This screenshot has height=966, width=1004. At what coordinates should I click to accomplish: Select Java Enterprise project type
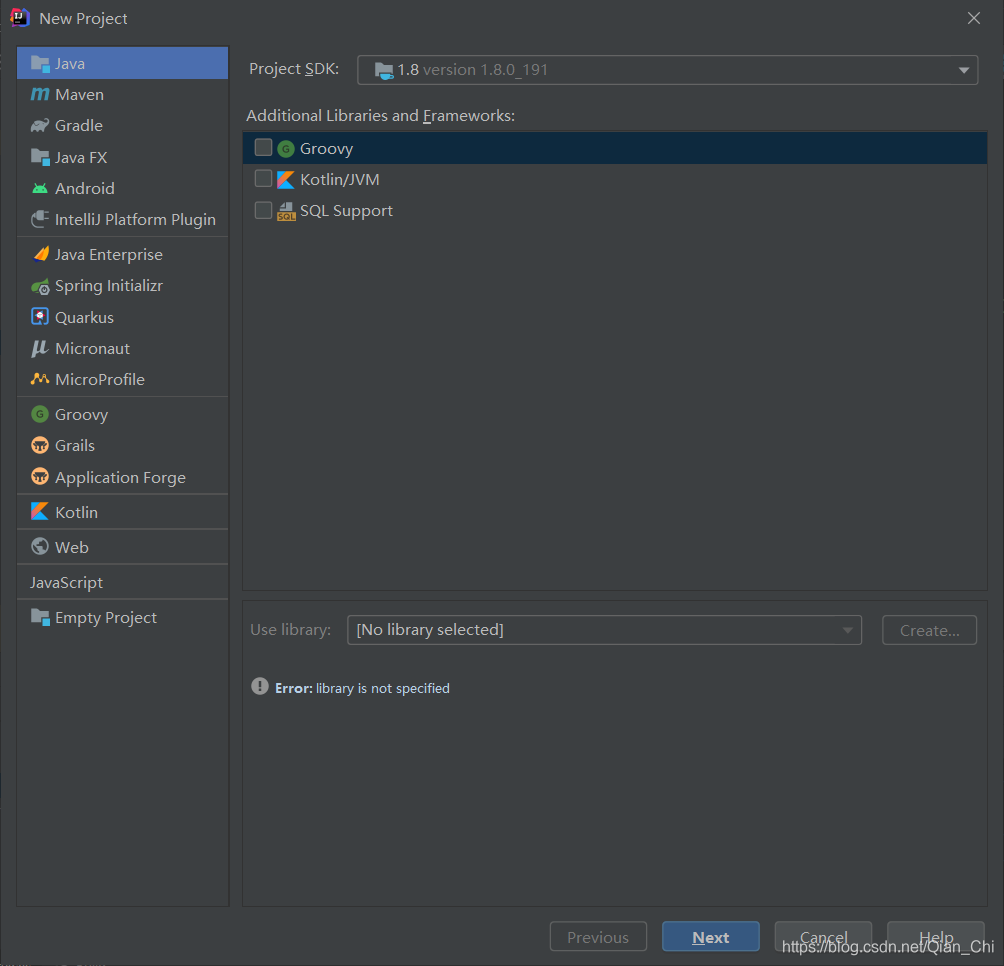(x=122, y=254)
